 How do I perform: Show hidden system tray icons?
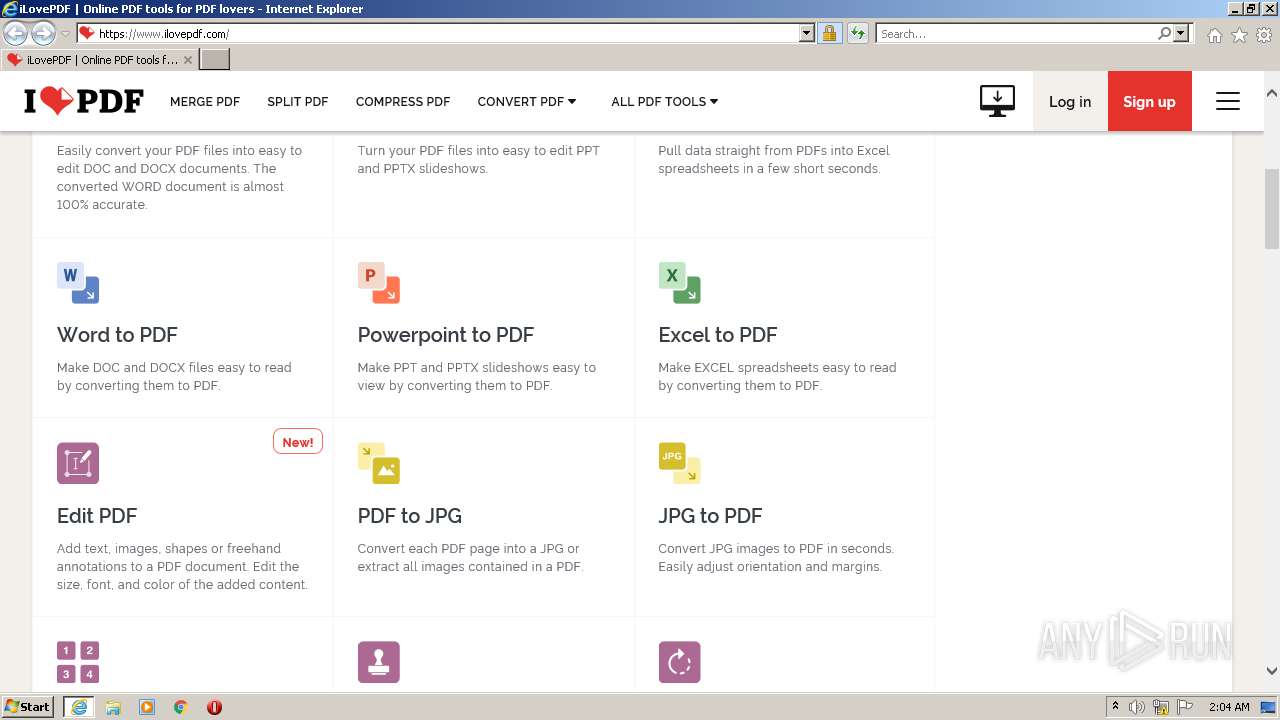pyautogui.click(x=1115, y=707)
